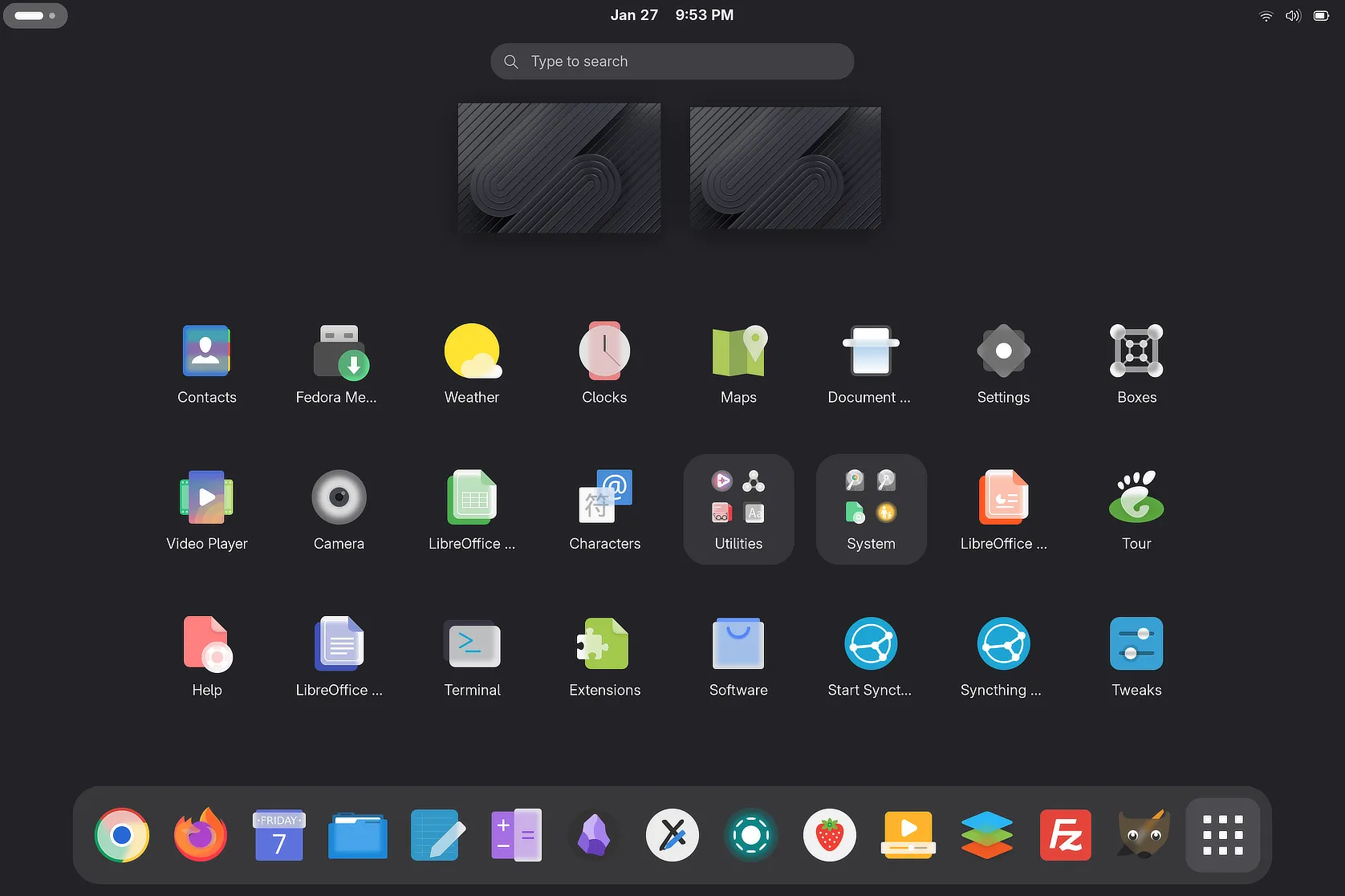Open the Extensions app

coord(604,644)
